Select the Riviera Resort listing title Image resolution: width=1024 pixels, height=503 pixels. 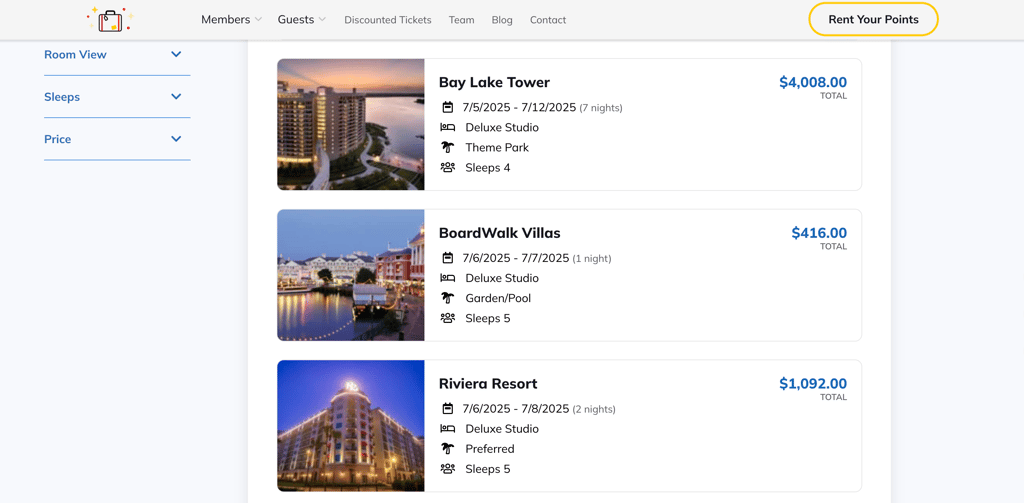click(488, 383)
